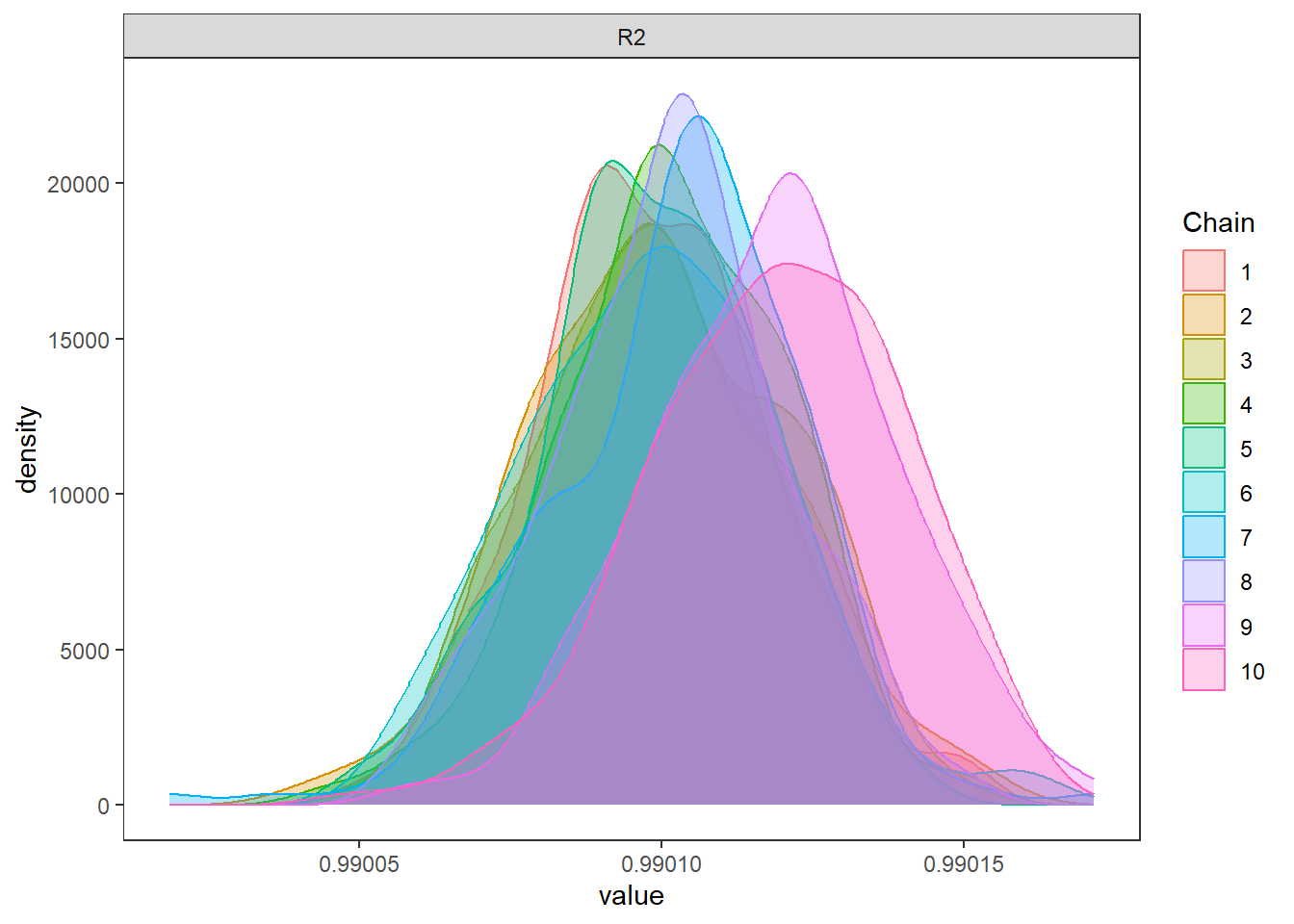1294x924 pixels.
Task: Click the "Chain" legend title
Action: click(1218, 223)
